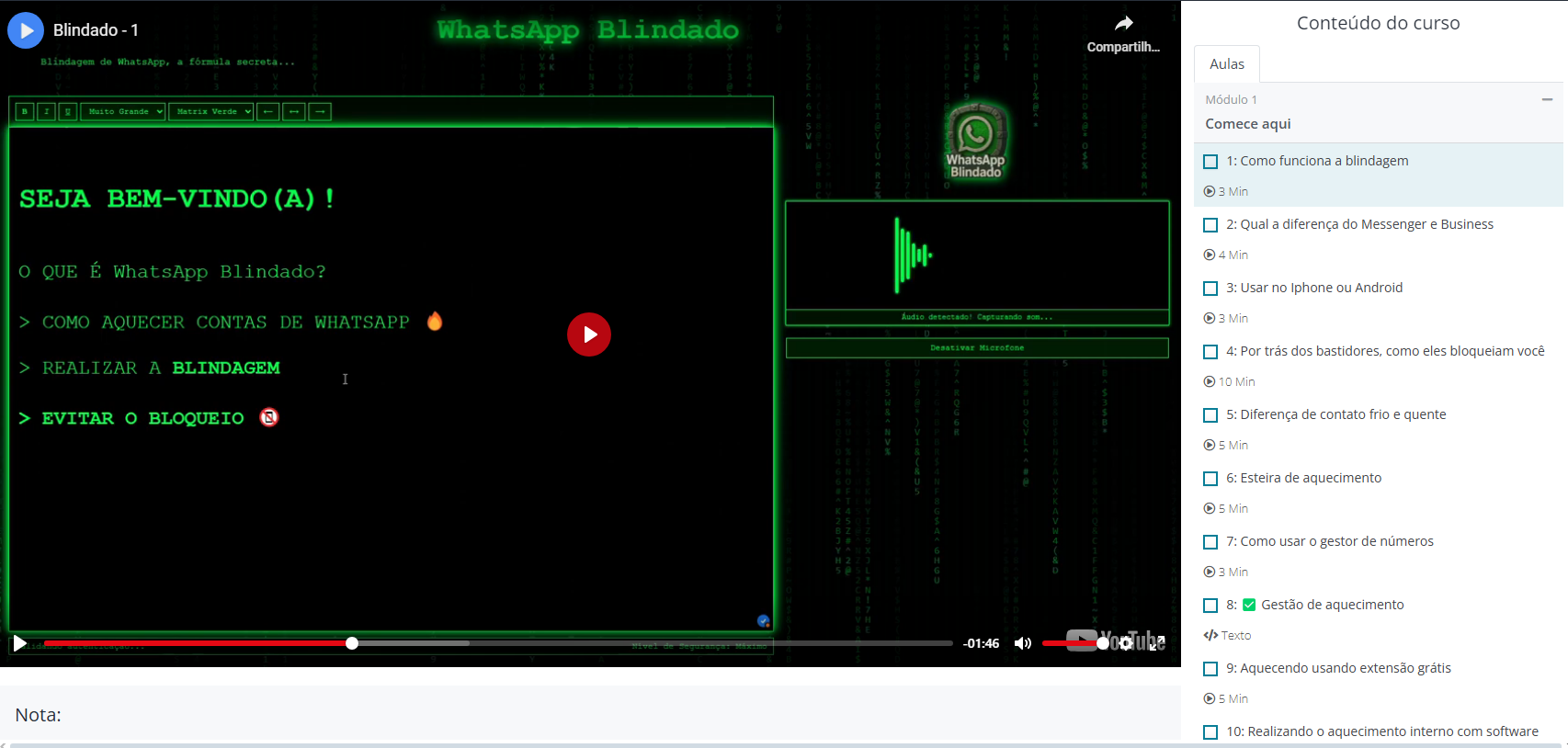Open lesson 3: Usar no Iphone ou Android
Image resolution: width=1568 pixels, height=748 pixels.
[x=1314, y=288]
